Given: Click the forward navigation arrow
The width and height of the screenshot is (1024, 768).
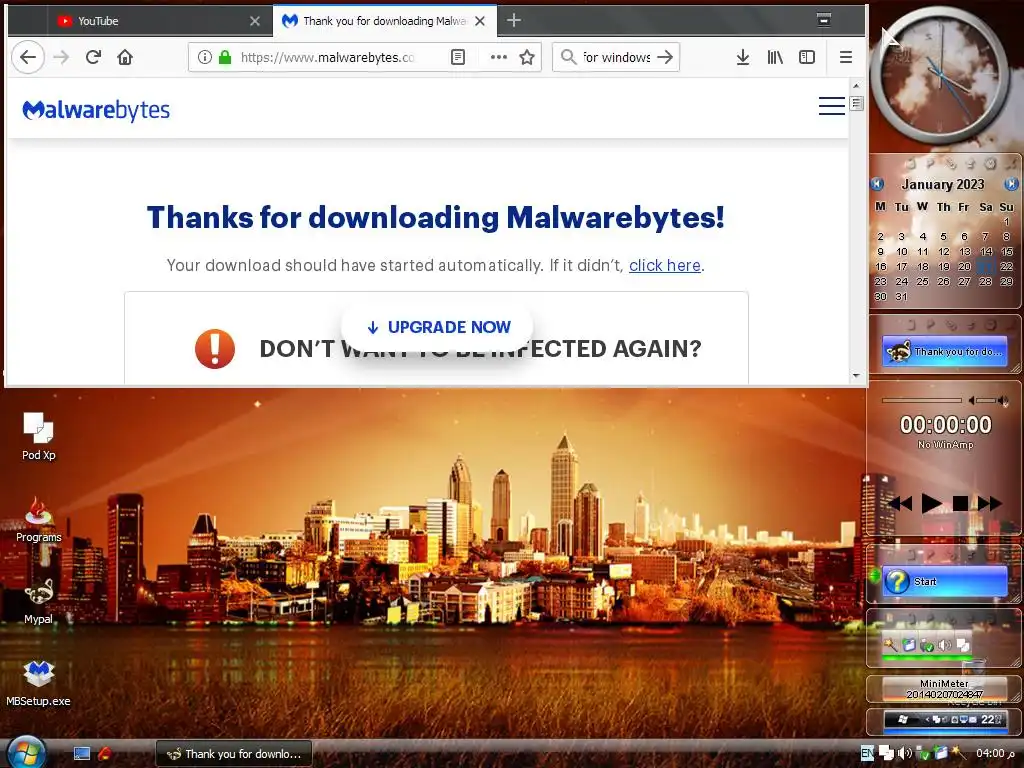Looking at the screenshot, I should [61, 57].
